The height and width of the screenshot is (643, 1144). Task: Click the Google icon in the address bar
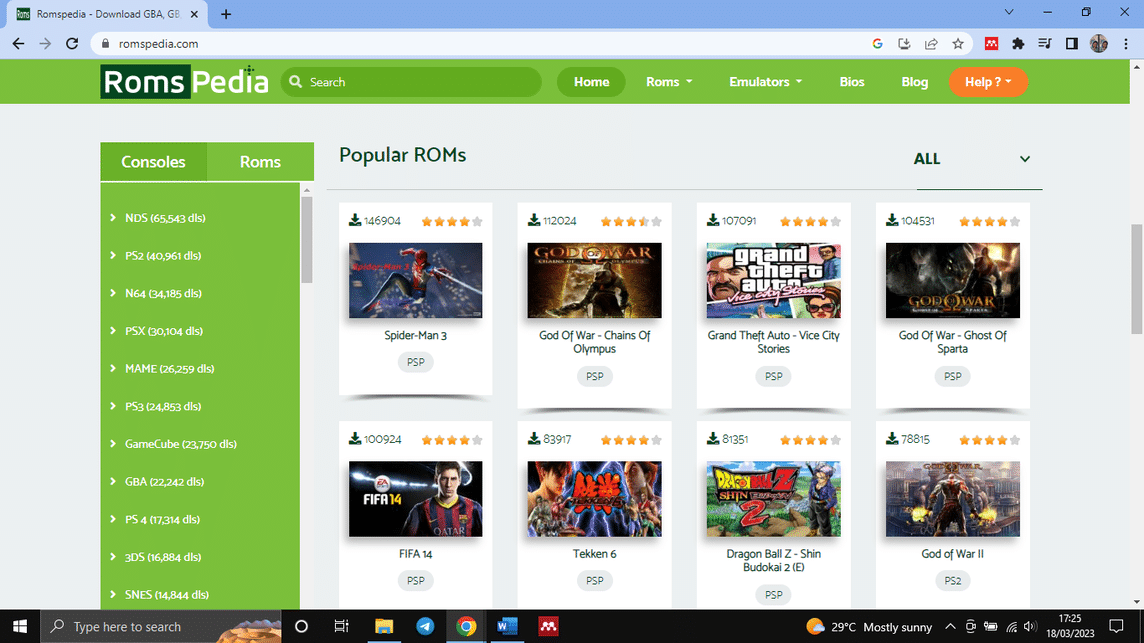[x=877, y=44]
